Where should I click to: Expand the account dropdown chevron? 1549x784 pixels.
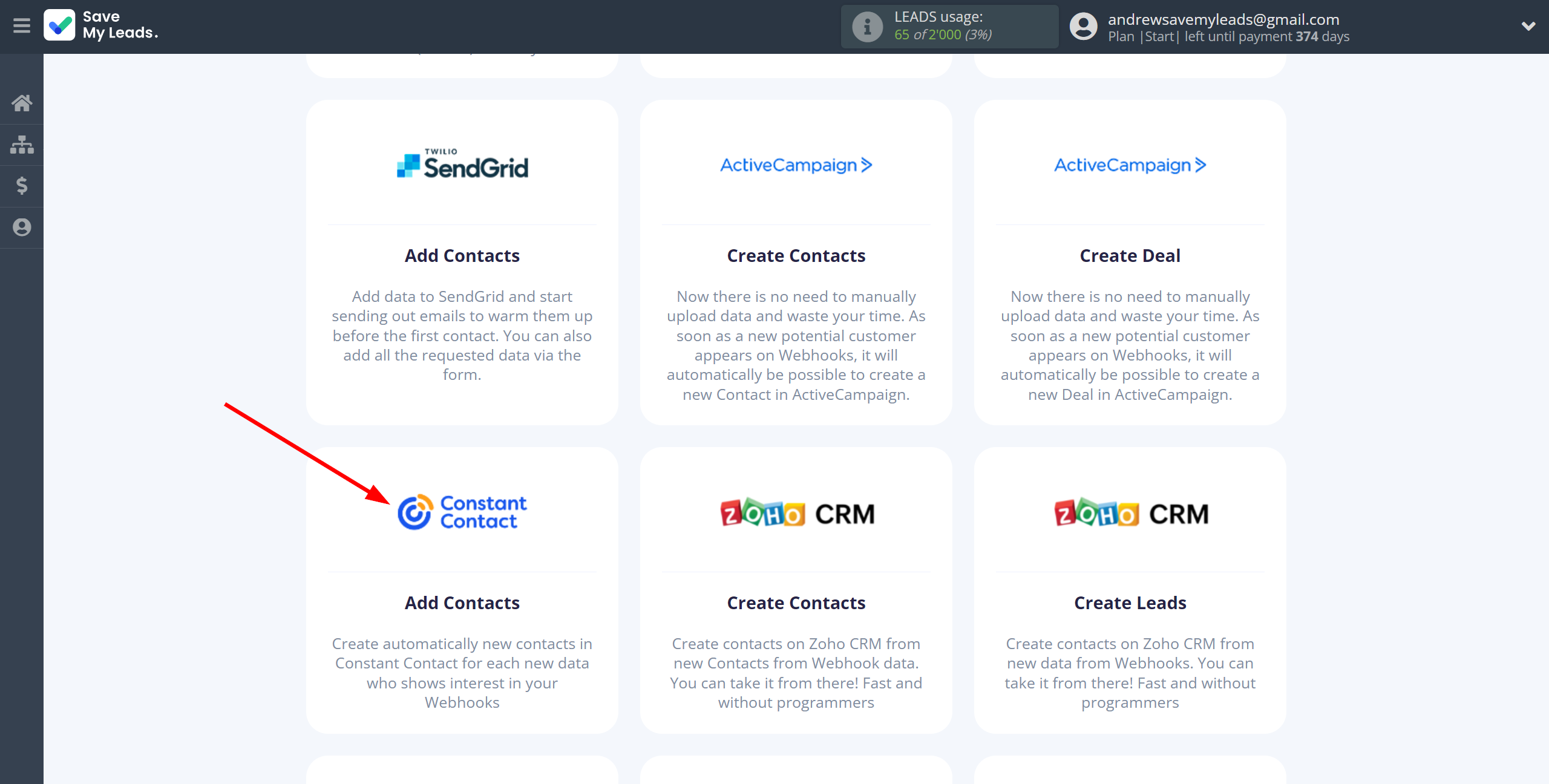click(1528, 27)
